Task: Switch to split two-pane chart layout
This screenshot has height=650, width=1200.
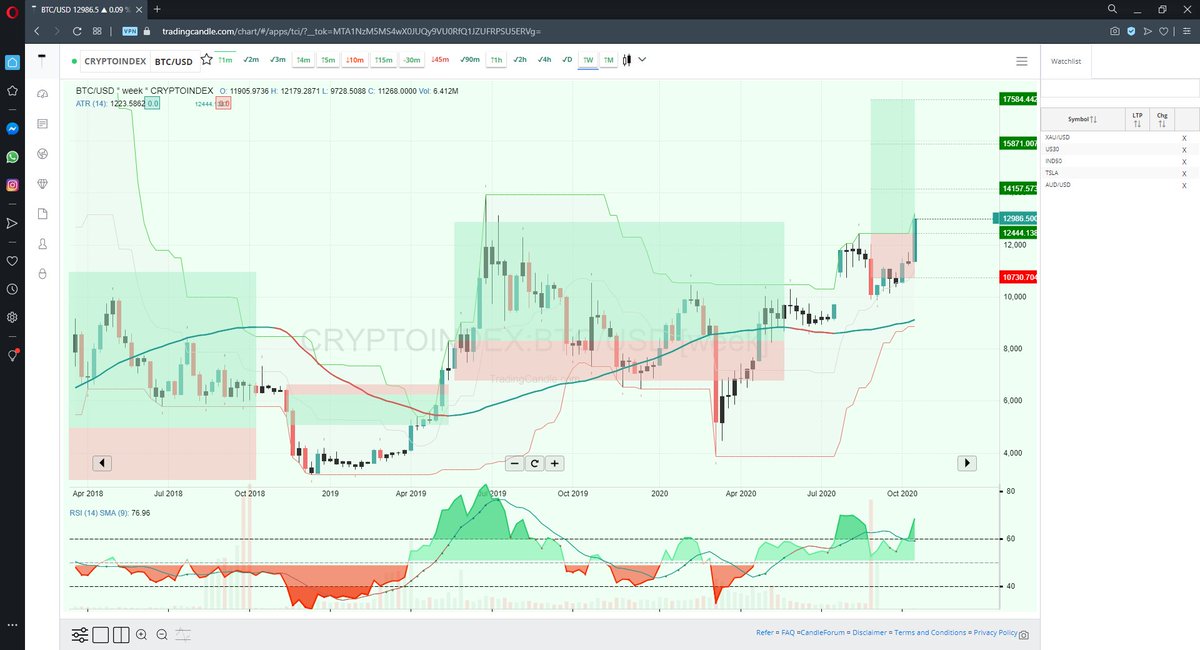Action: (121, 634)
